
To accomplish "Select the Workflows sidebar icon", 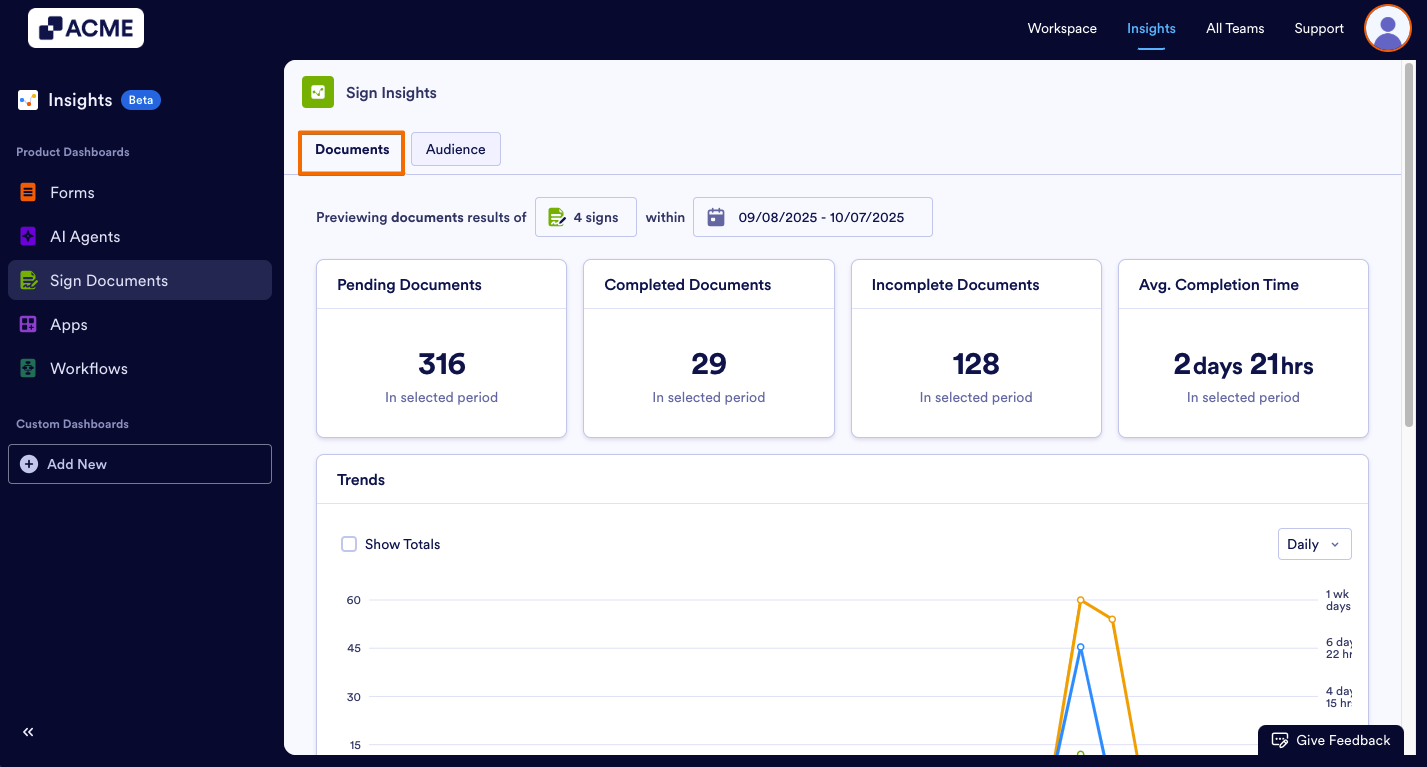I will click(x=28, y=368).
